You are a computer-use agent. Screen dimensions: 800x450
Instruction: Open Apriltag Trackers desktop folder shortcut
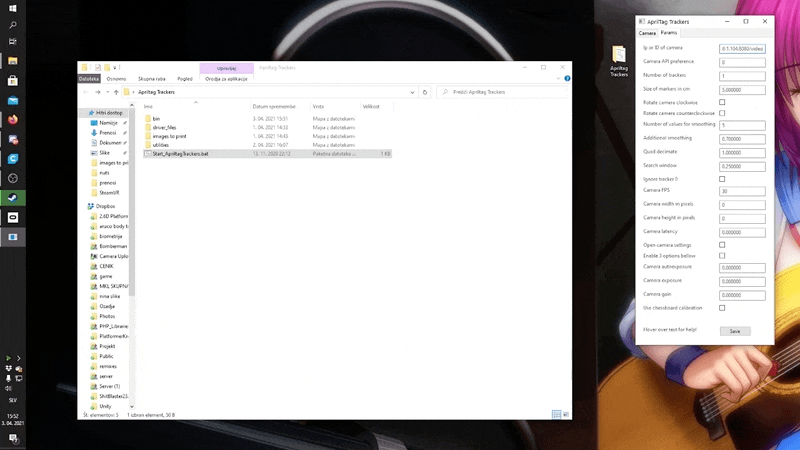tap(619, 61)
